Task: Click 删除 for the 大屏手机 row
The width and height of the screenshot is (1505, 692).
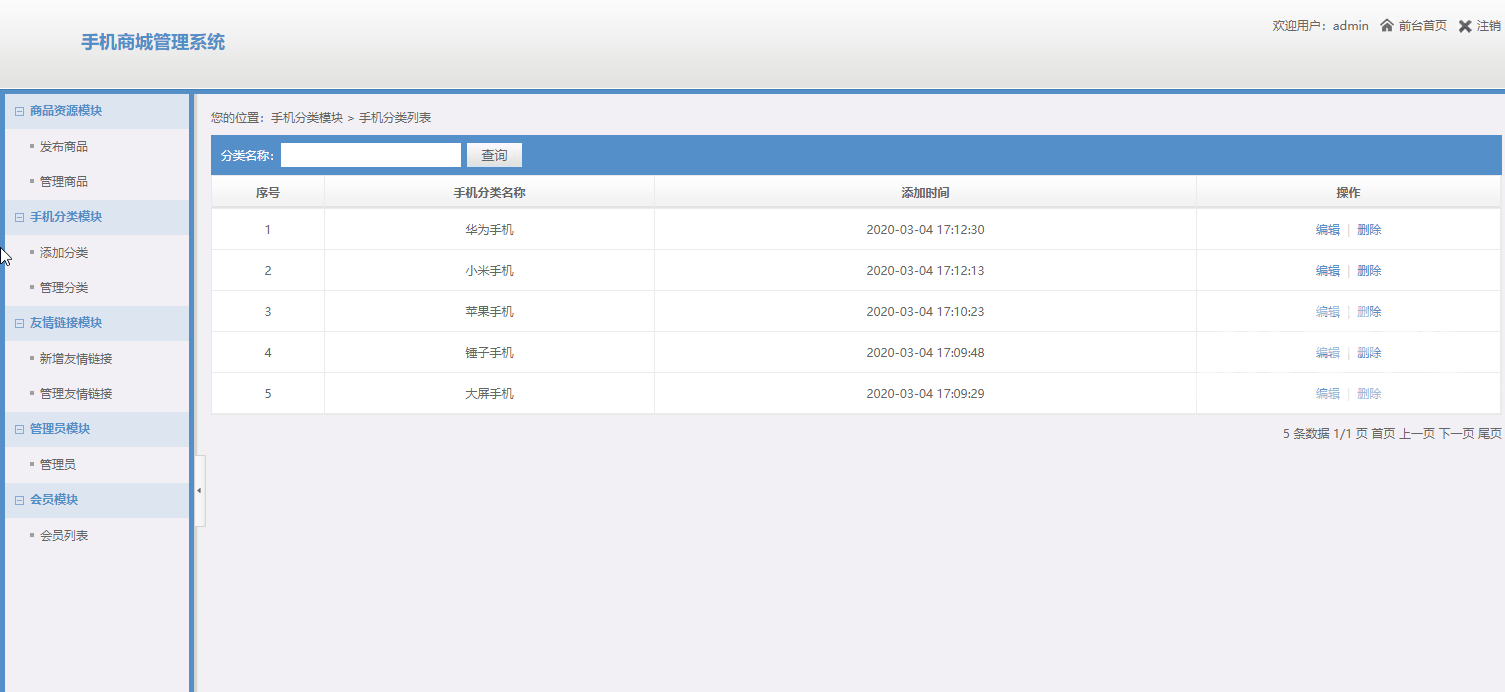Action: 1369,394
